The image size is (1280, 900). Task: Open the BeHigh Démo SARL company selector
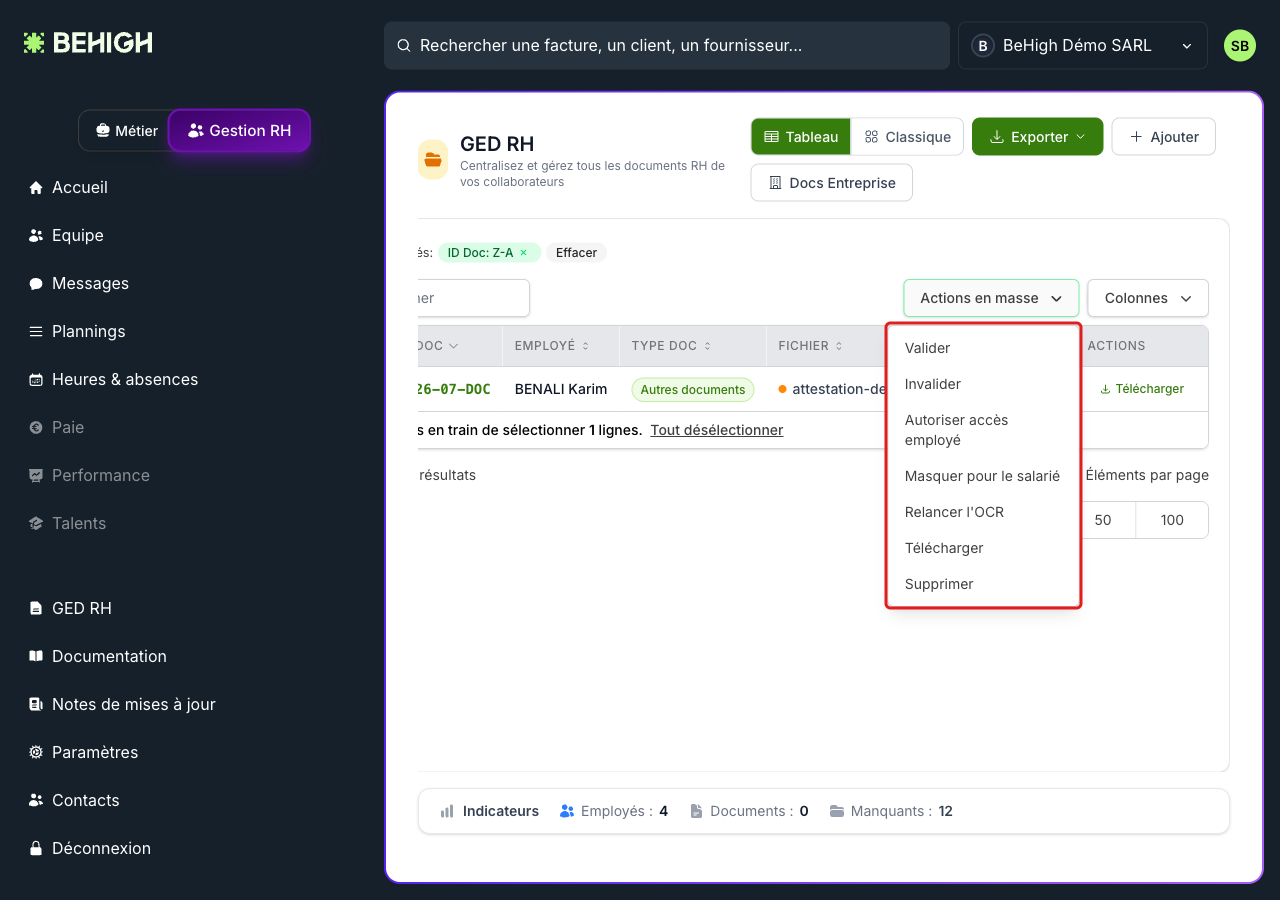(1082, 46)
